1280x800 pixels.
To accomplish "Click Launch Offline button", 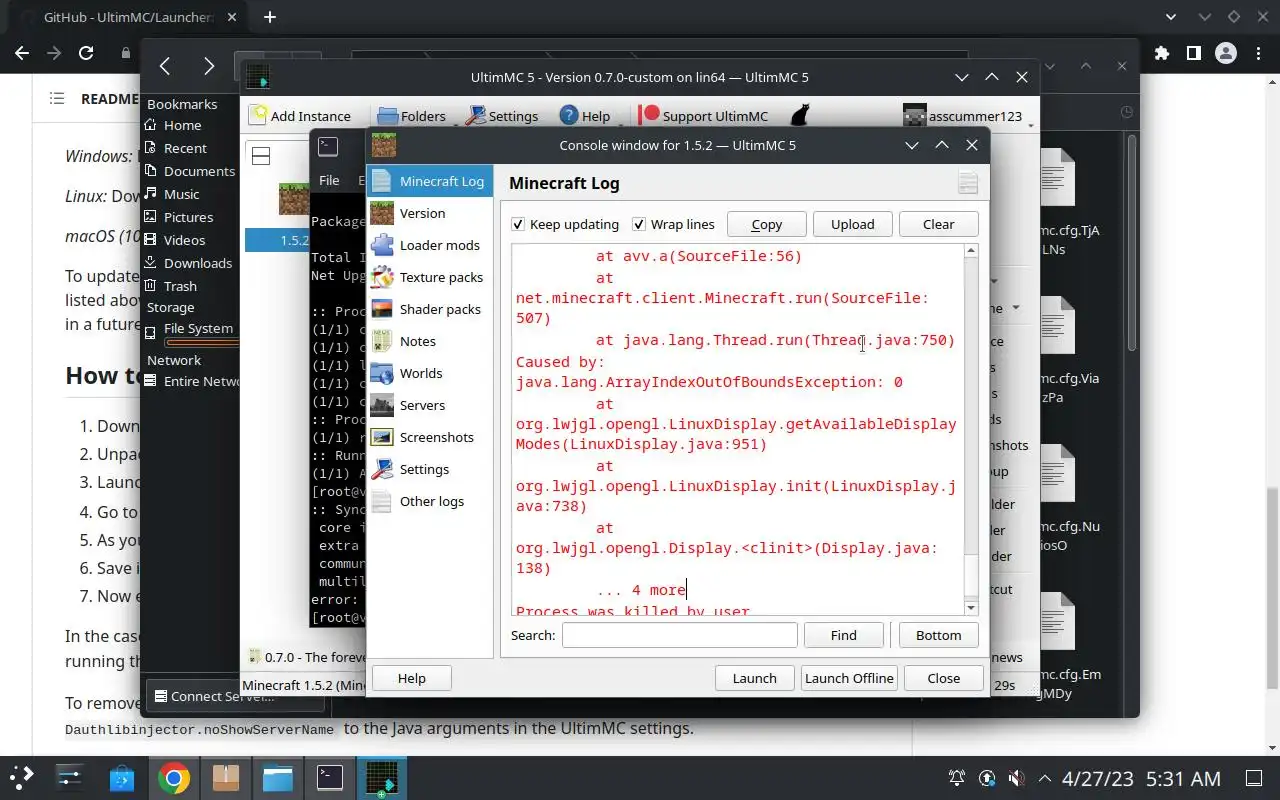I will [x=849, y=678].
